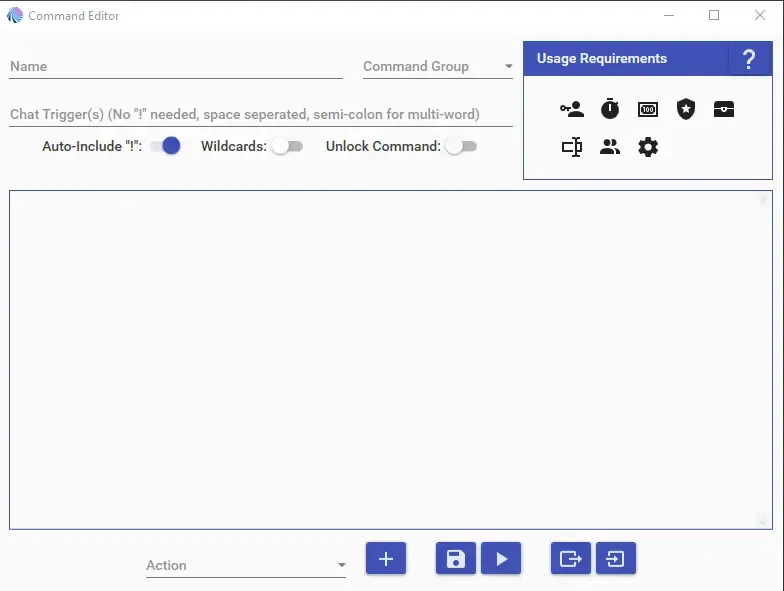784x591 pixels.
Task: Disable the Auto-Include "!" toggle
Action: 166,146
